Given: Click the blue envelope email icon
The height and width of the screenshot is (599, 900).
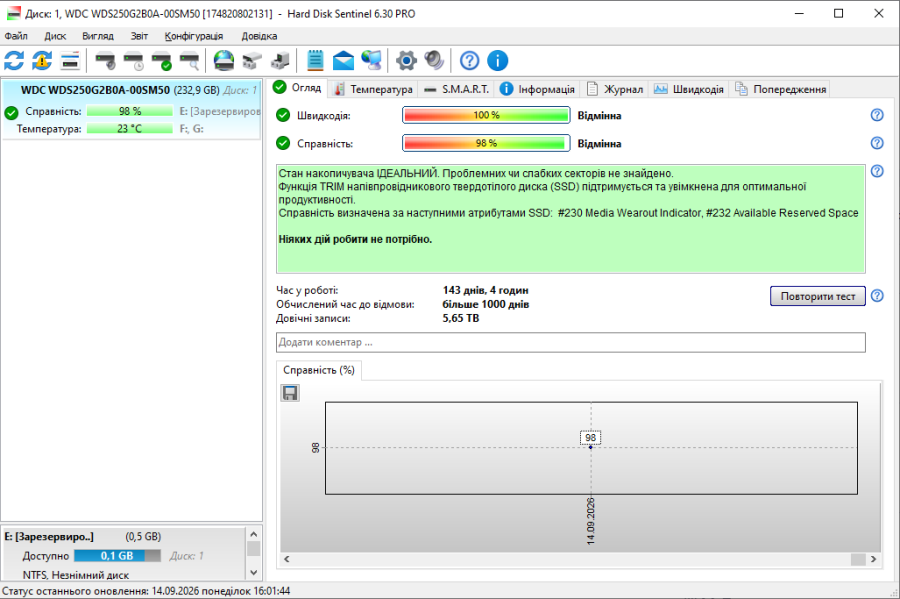Looking at the screenshot, I should pyautogui.click(x=343, y=60).
